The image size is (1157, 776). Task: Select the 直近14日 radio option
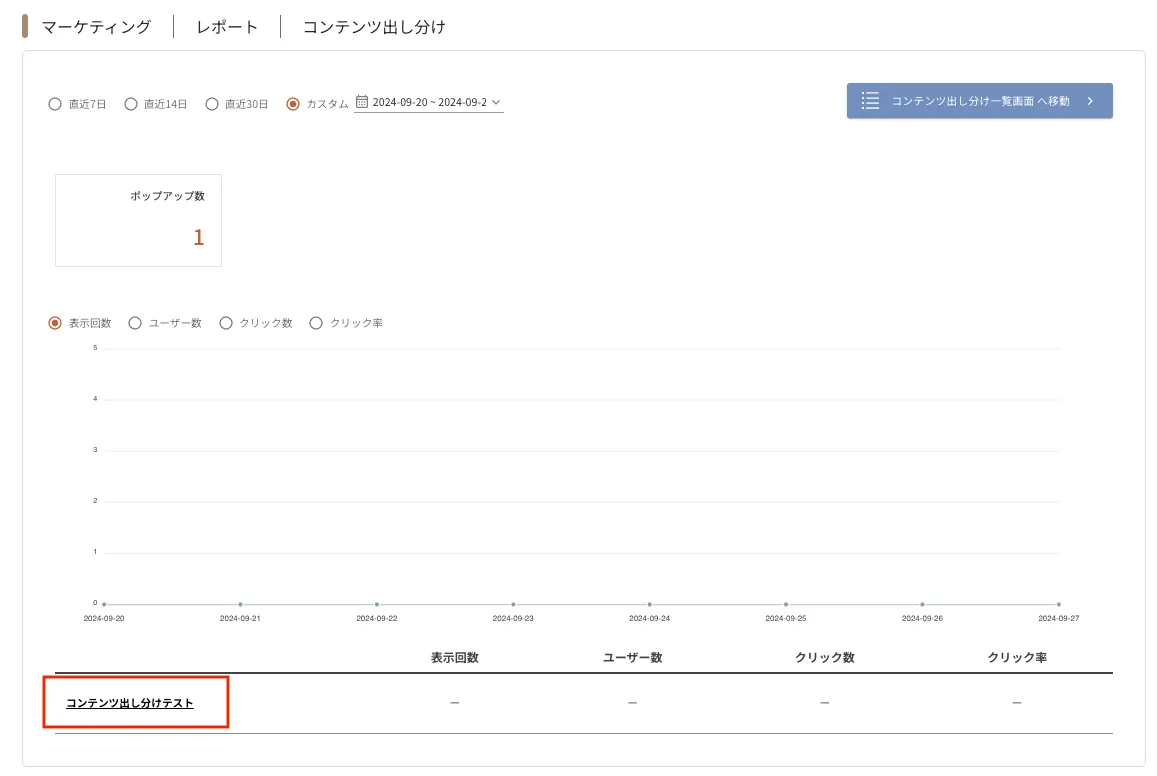(x=131, y=104)
